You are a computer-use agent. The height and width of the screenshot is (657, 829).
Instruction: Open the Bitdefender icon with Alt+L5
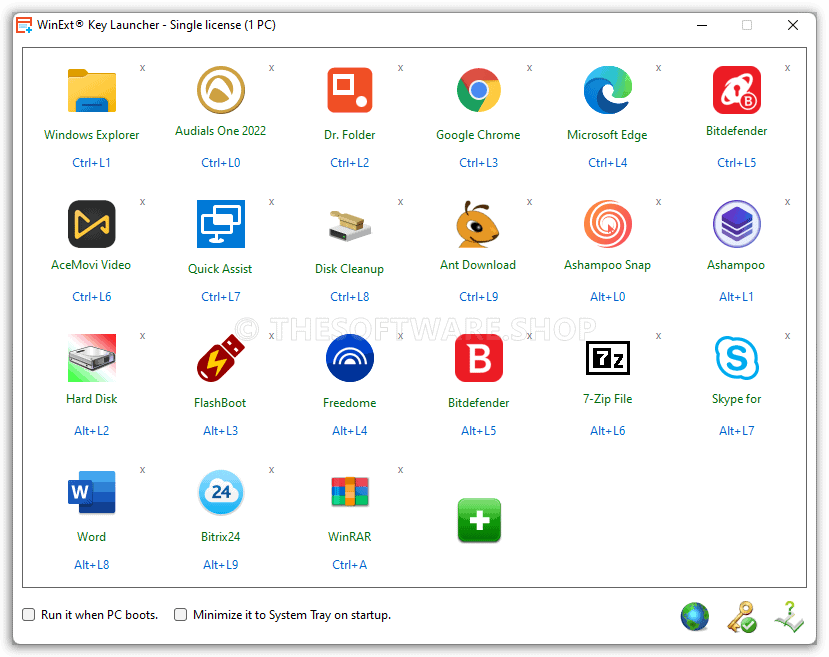[478, 358]
